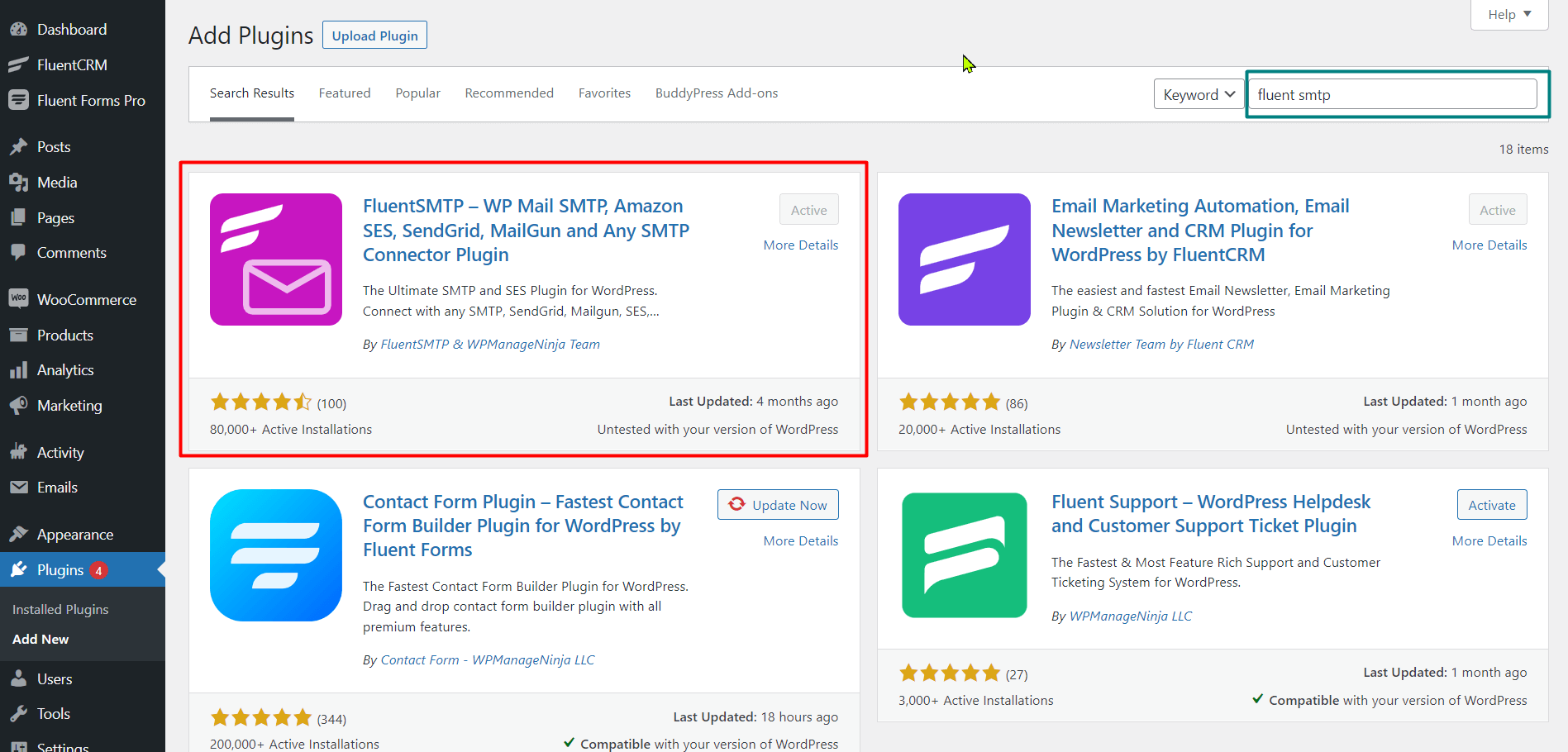The width and height of the screenshot is (1568, 752).
Task: Switch to the BuddyPress Add-ons tab
Action: point(717,93)
